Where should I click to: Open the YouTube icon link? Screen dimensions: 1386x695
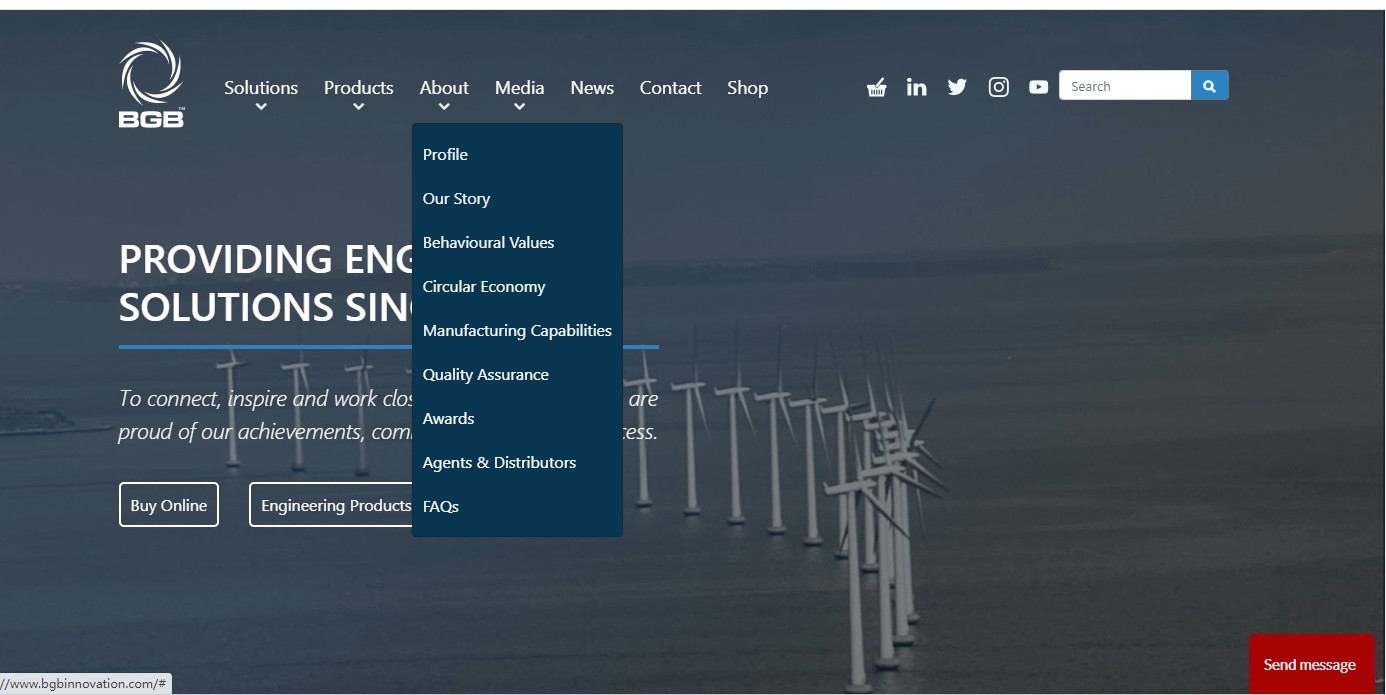(1038, 87)
